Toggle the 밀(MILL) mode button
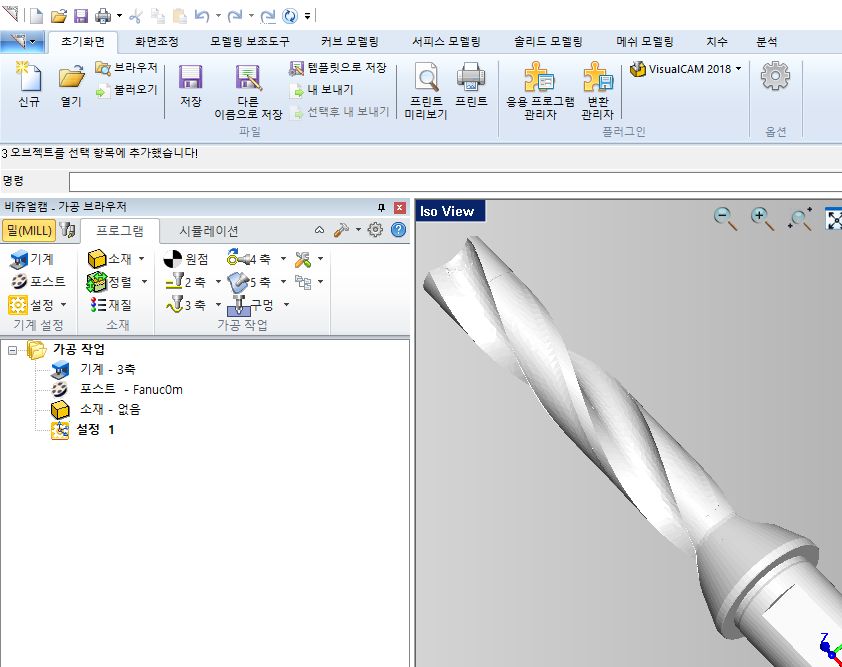Viewport: 842px width, 667px height. (x=28, y=231)
